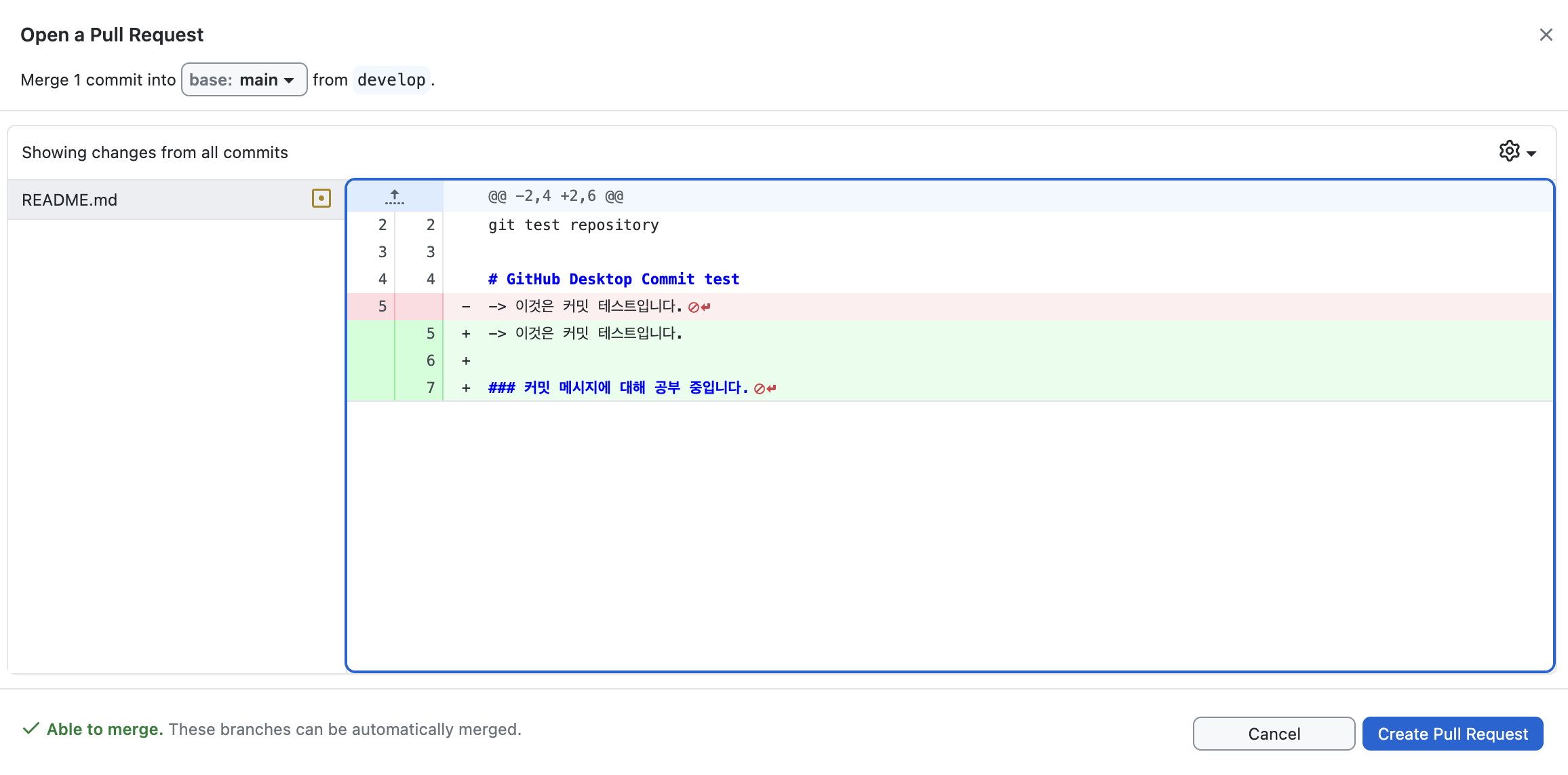Click the hunk header @@ -2,4 +2,6 @@
The height and width of the screenshot is (775, 1568).
(555, 197)
